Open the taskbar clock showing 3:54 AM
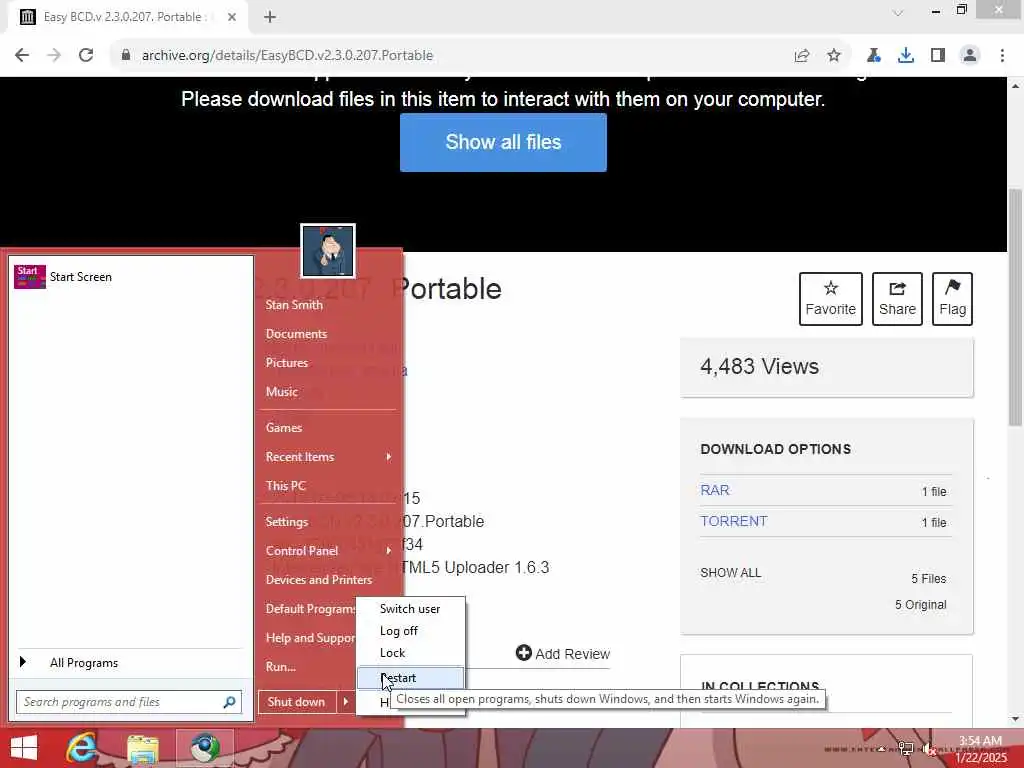The image size is (1024, 768). coord(980,748)
